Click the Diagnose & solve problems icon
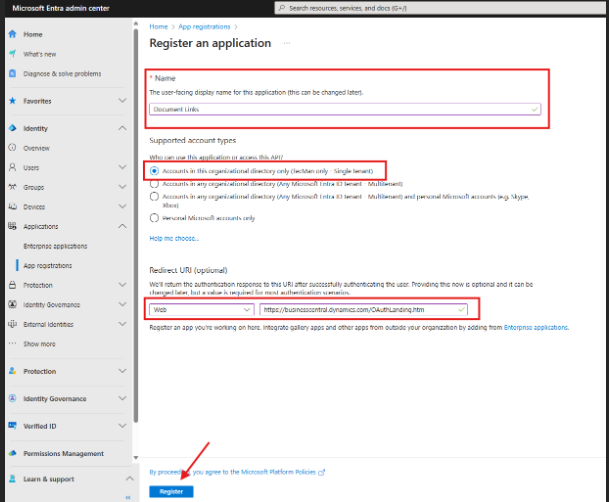Viewport: 609px width, 502px height. point(11,74)
